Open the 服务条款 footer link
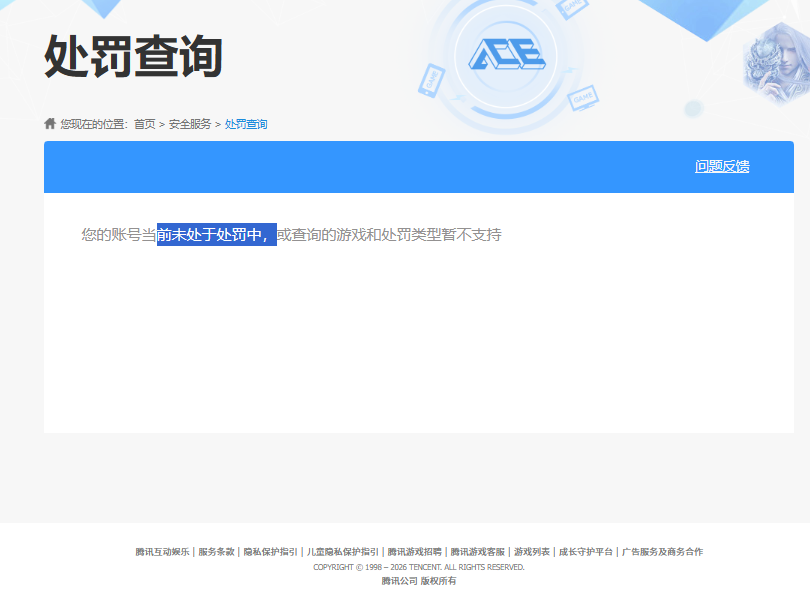The height and width of the screenshot is (609, 810). pos(216,552)
